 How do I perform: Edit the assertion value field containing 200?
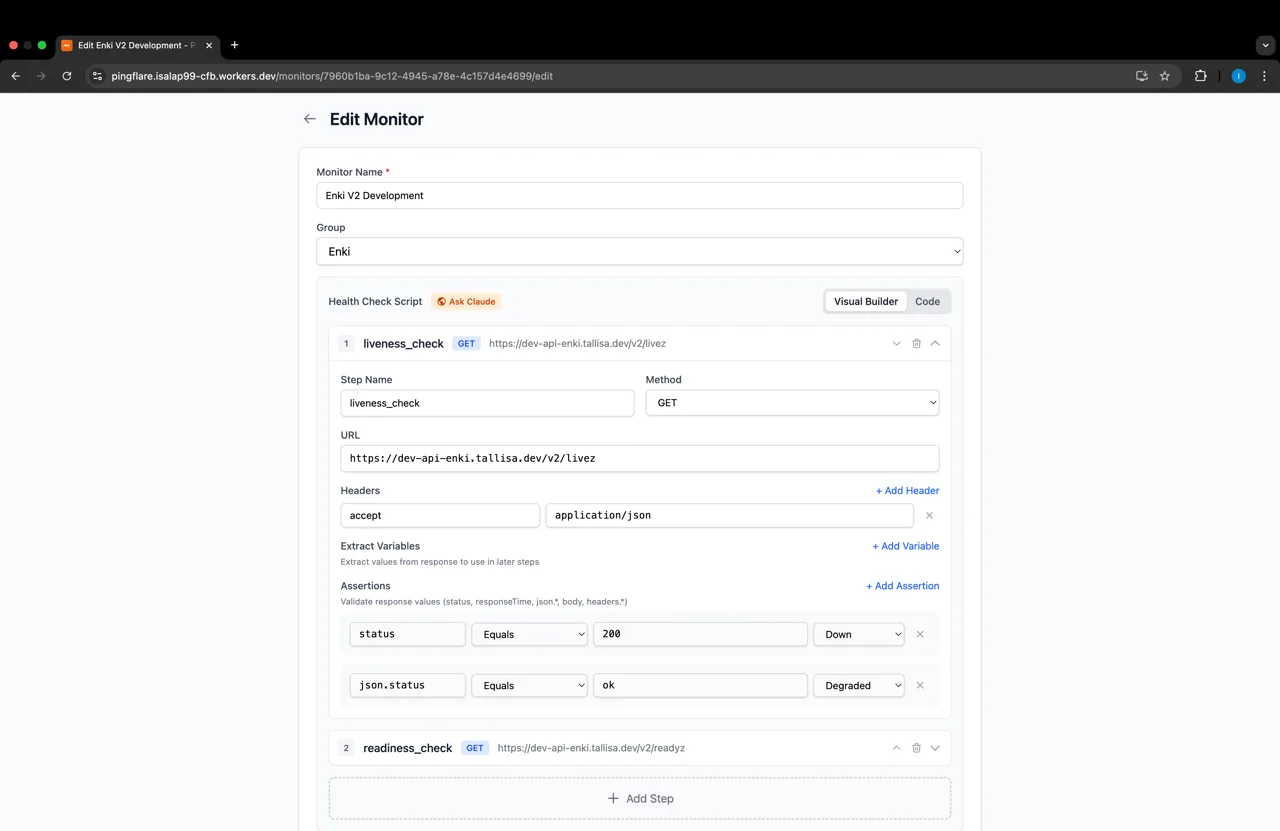click(700, 634)
